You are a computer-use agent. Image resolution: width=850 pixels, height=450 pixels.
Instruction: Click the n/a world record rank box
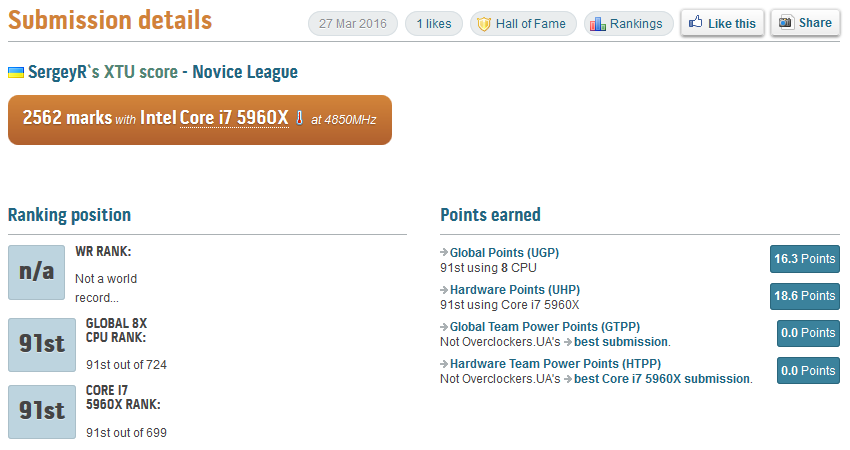click(x=36, y=272)
